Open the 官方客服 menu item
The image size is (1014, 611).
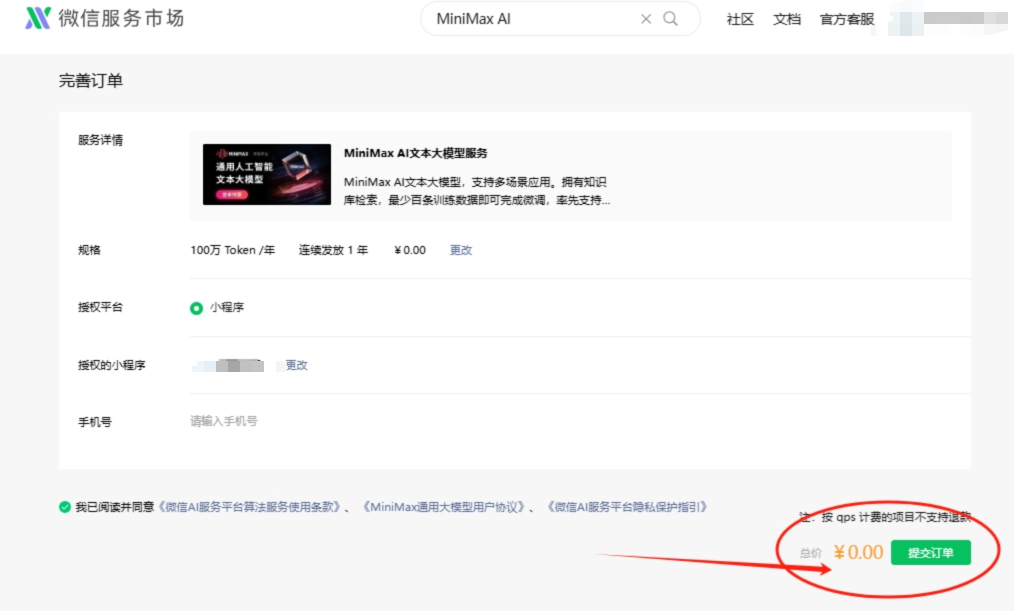847,19
